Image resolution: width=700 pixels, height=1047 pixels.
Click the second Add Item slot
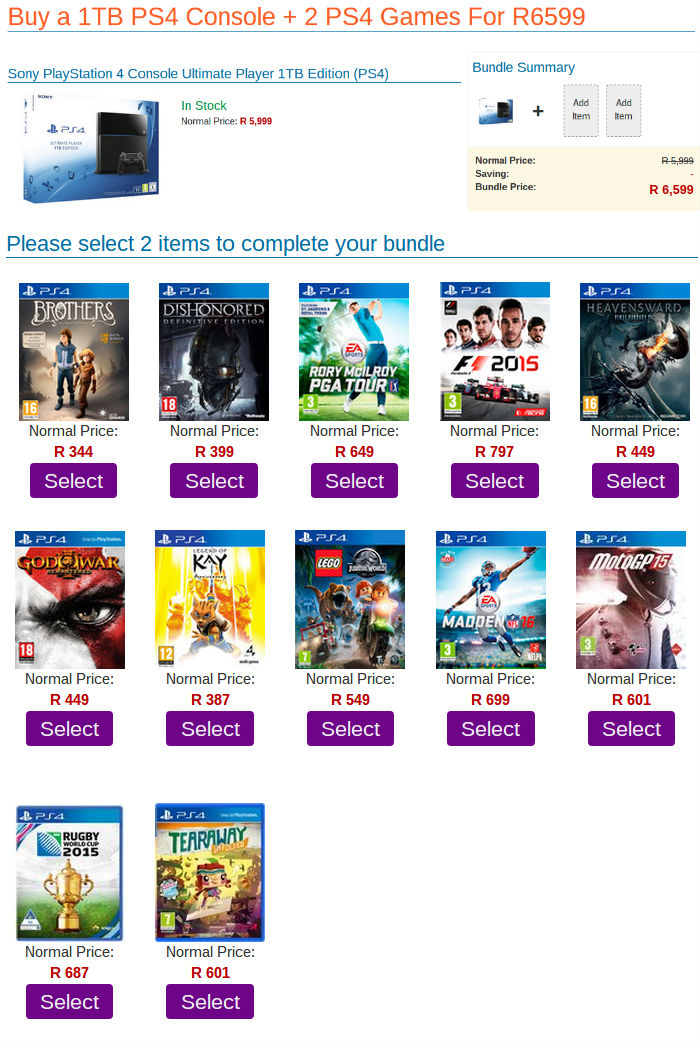coord(623,110)
